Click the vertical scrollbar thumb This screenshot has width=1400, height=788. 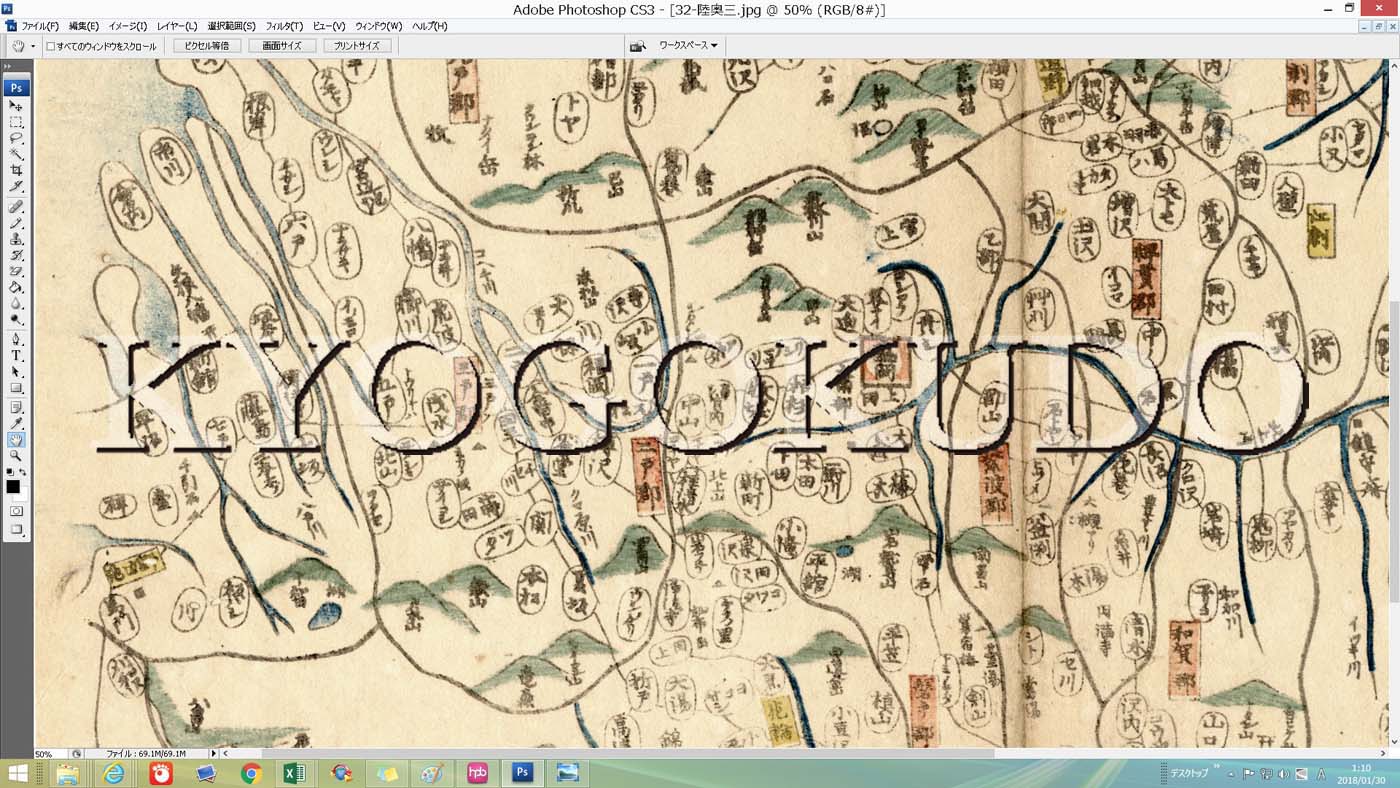[x=1394, y=452]
